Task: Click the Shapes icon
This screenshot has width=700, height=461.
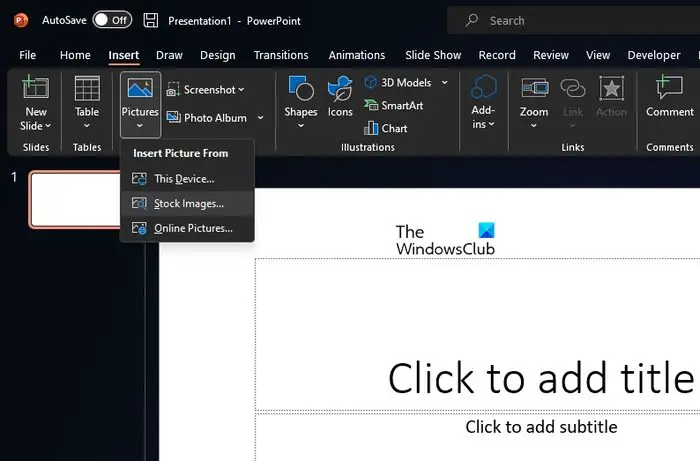Action: coord(301,87)
